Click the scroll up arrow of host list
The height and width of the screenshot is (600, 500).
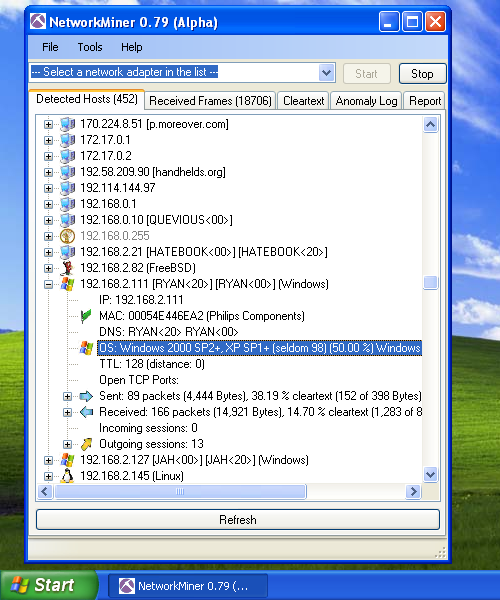pos(430,124)
